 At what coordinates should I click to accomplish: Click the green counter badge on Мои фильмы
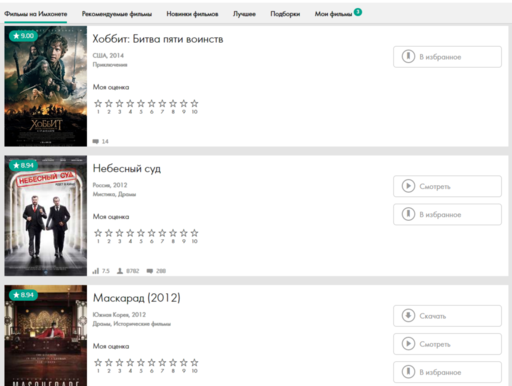pyautogui.click(x=358, y=12)
